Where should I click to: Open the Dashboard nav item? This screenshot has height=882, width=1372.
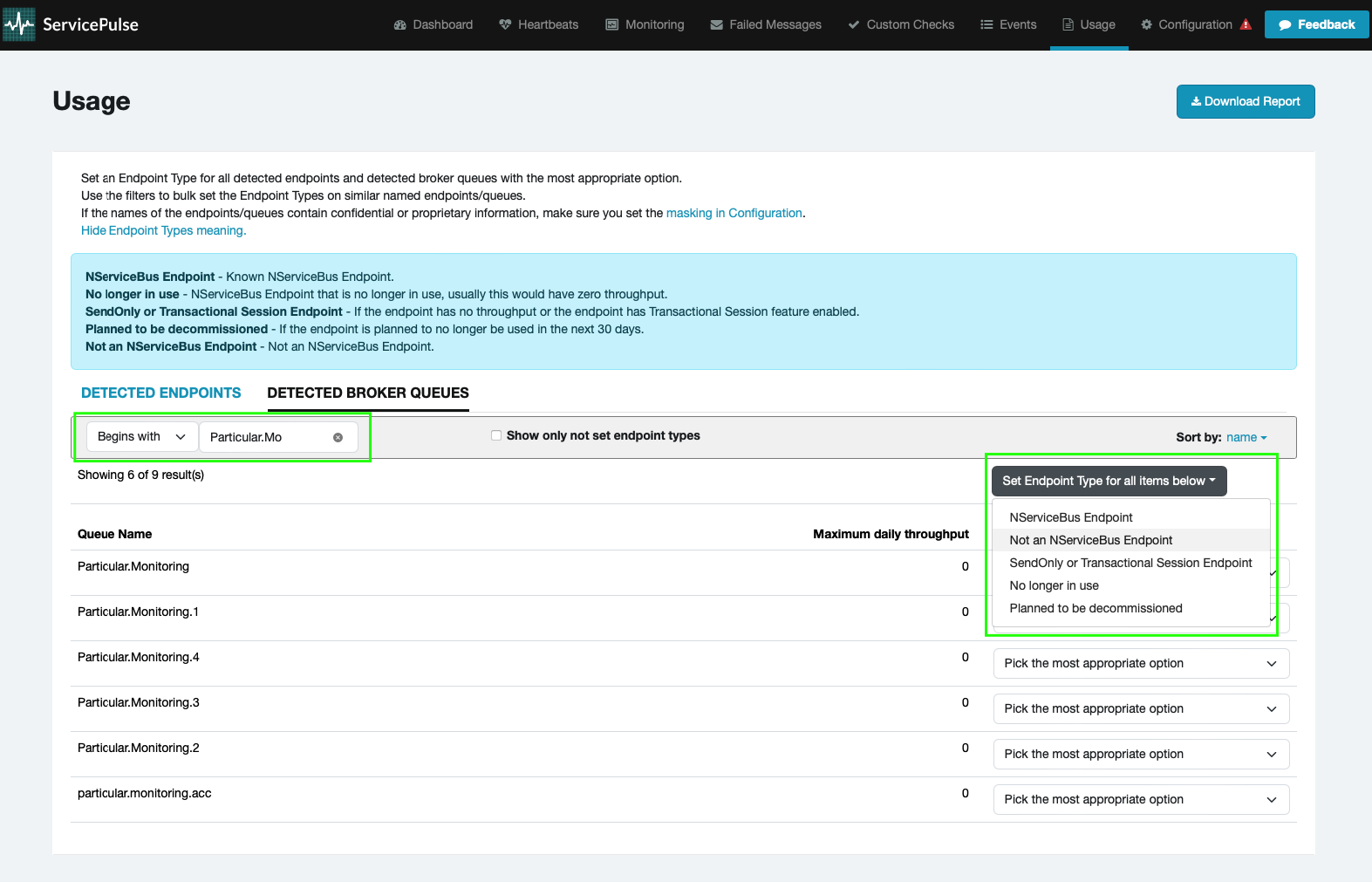click(433, 24)
